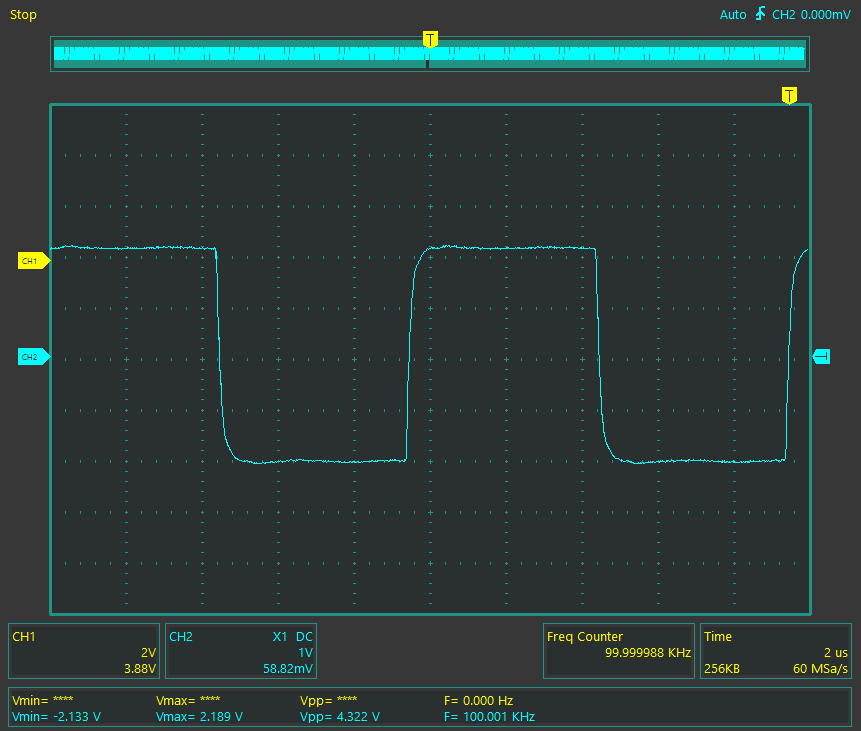The image size is (861, 731).
Task: Click the yellow Vpp= **** measurement
Action: [x=328, y=700]
